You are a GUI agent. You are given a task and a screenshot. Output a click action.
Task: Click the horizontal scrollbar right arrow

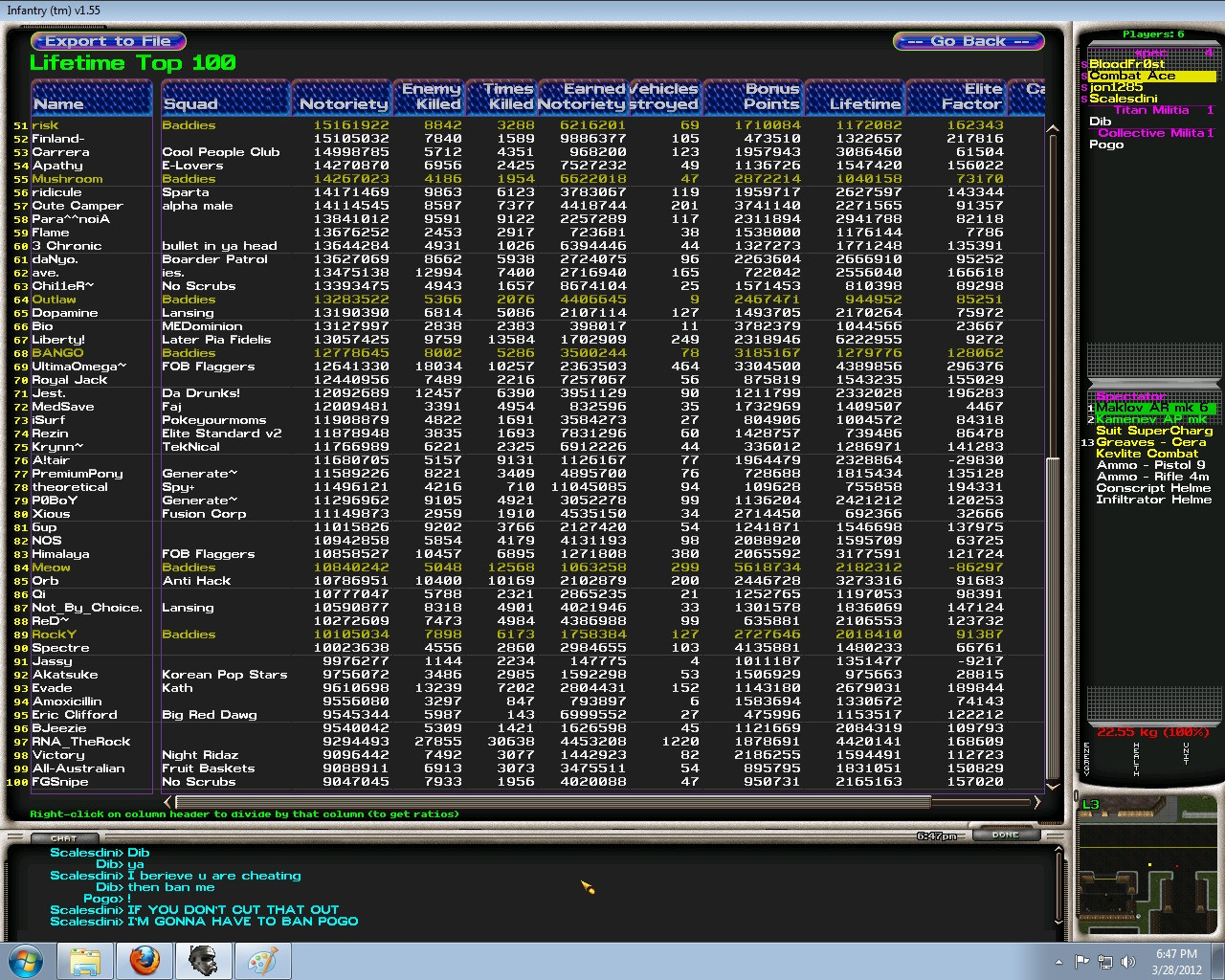coord(1036,802)
